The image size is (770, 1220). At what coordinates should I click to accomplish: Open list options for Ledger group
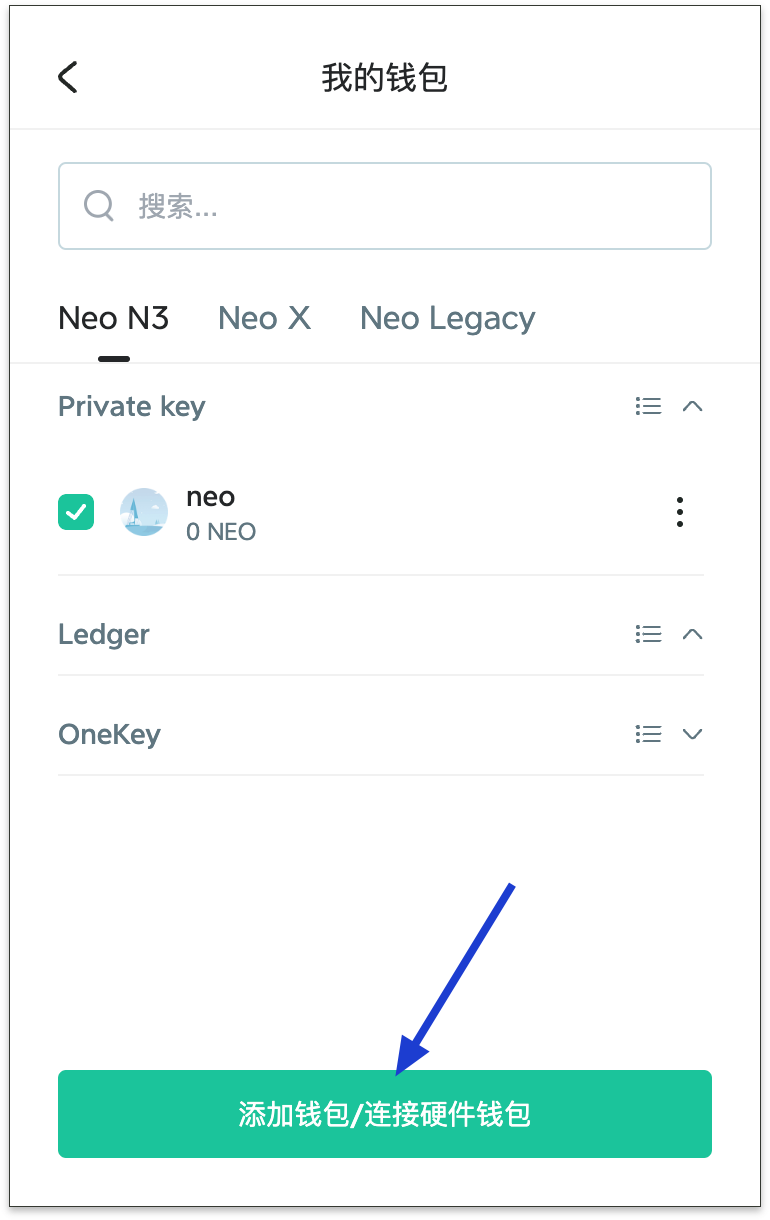tap(648, 634)
